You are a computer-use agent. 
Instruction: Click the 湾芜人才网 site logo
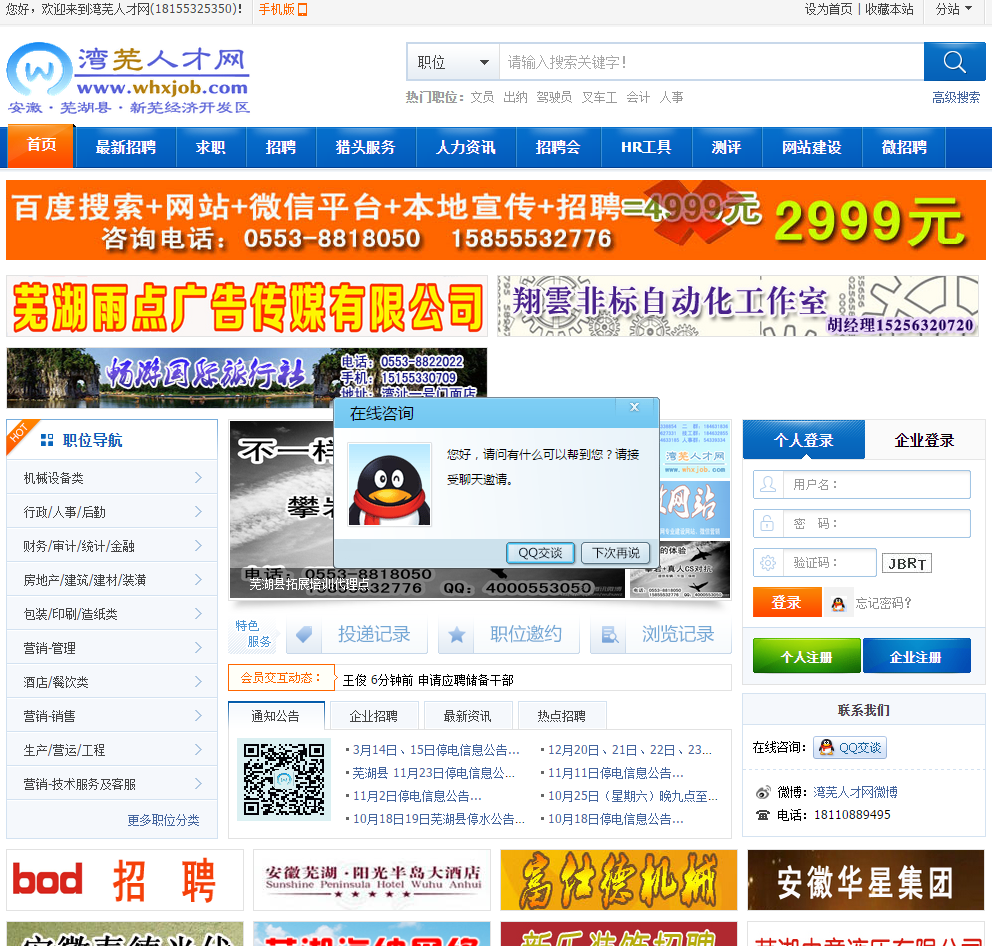128,78
